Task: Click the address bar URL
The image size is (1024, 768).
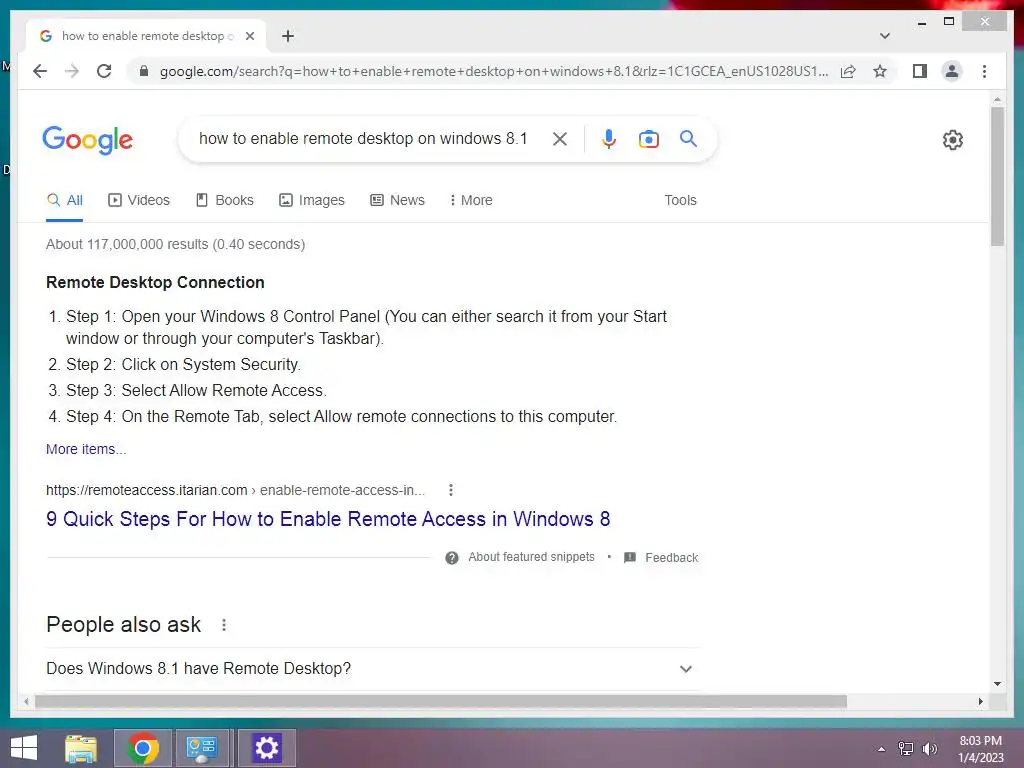Action: pos(494,71)
